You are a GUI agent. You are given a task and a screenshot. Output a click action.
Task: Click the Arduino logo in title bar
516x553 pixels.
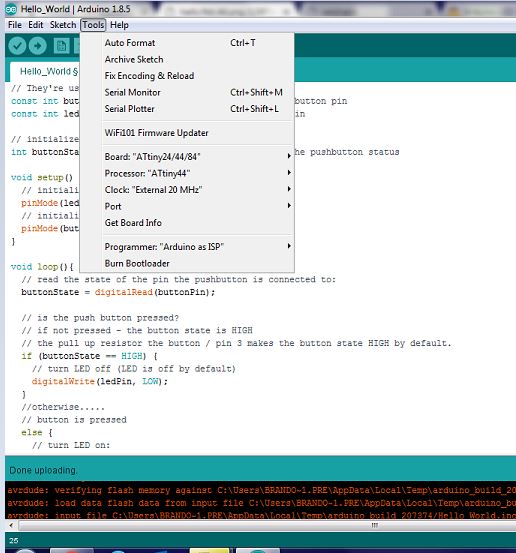pyautogui.click(x=11, y=9)
